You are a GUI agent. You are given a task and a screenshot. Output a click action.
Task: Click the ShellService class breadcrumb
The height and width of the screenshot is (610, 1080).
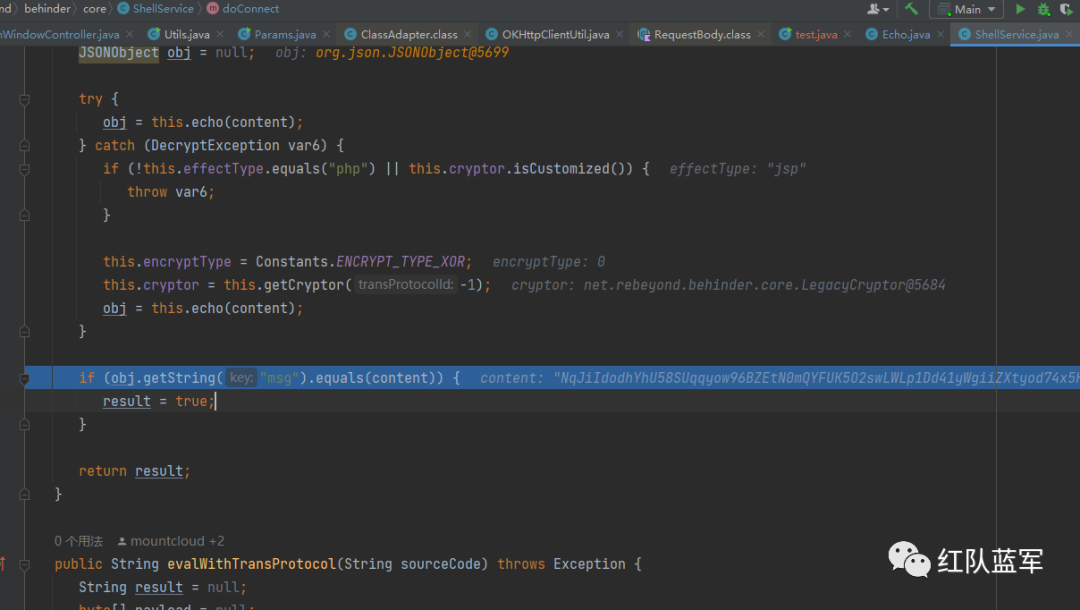156,9
